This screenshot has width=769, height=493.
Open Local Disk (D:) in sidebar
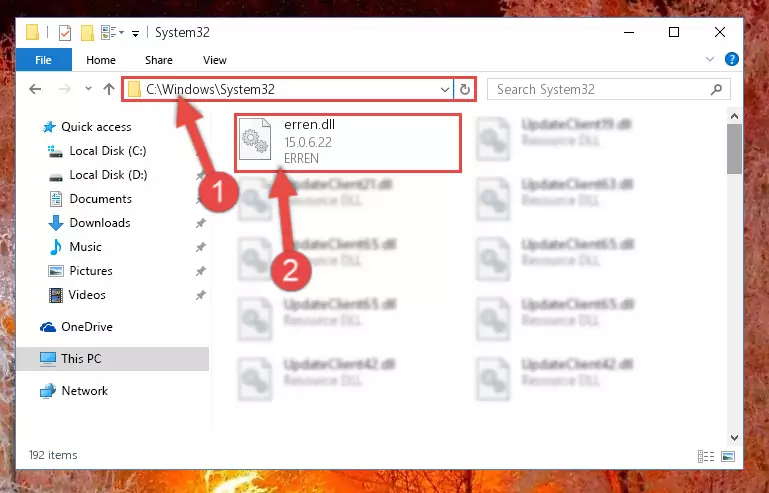tap(98, 175)
